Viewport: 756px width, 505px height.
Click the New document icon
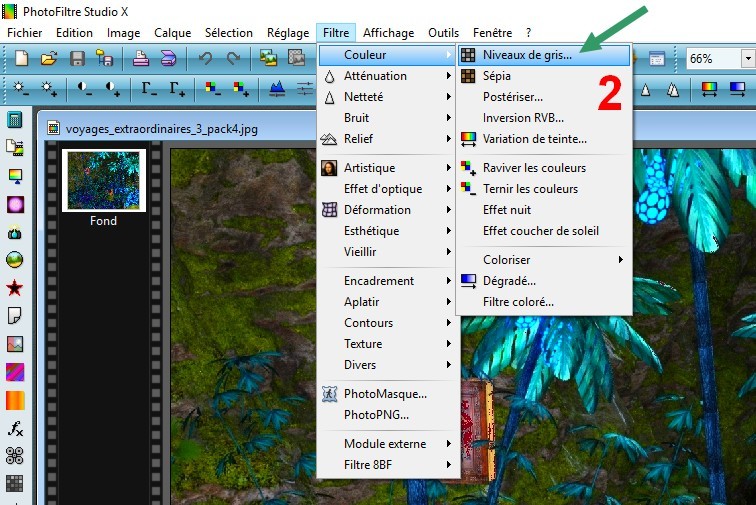(x=22, y=58)
